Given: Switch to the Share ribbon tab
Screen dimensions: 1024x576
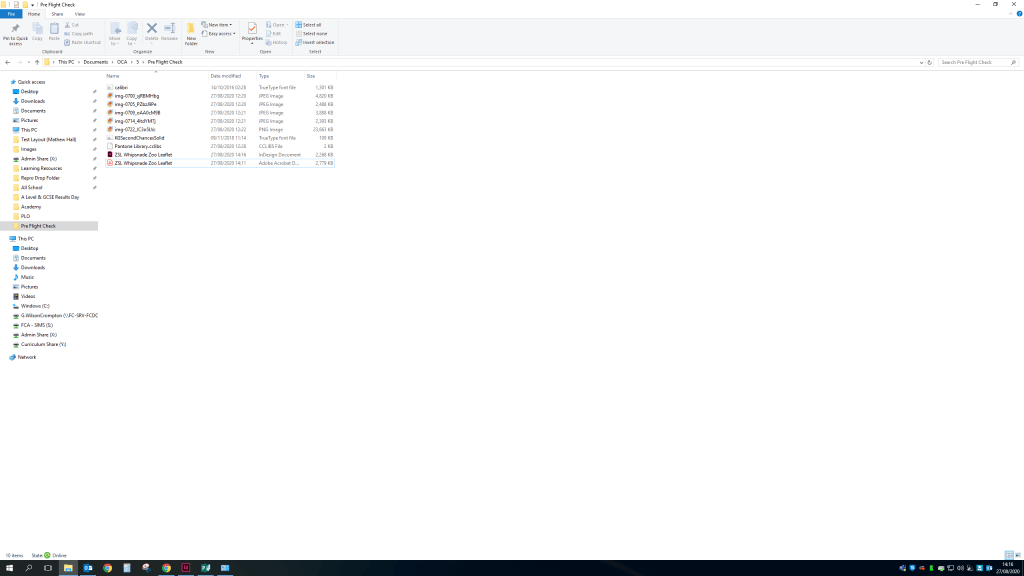Looking at the screenshot, I should 57,14.
